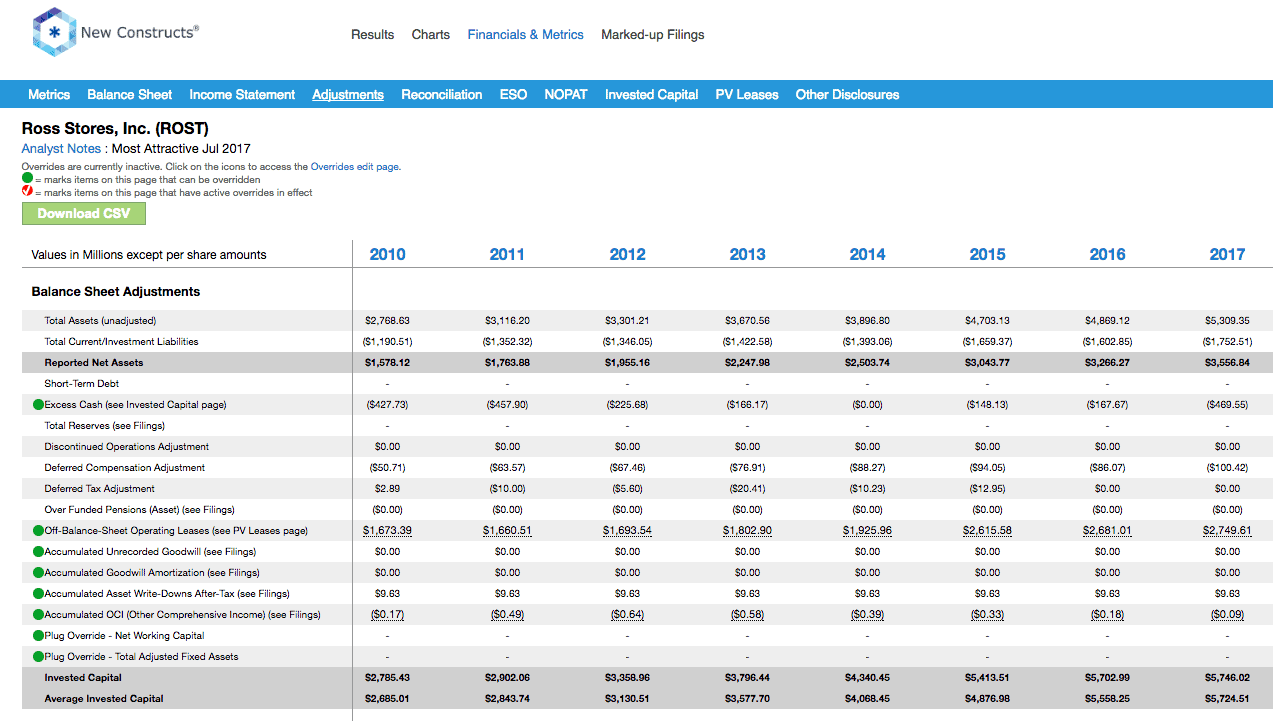
Task: Click Deferred Compensation Adjustment row label
Action: point(125,468)
